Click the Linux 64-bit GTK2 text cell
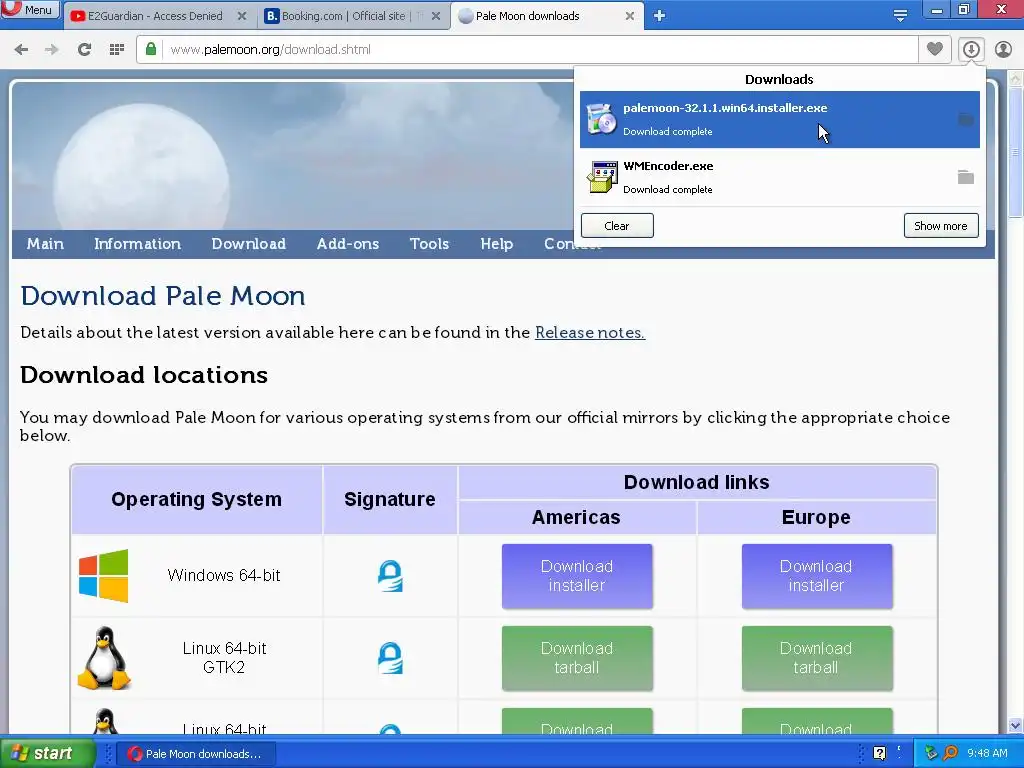1024x768 pixels. 224,658
